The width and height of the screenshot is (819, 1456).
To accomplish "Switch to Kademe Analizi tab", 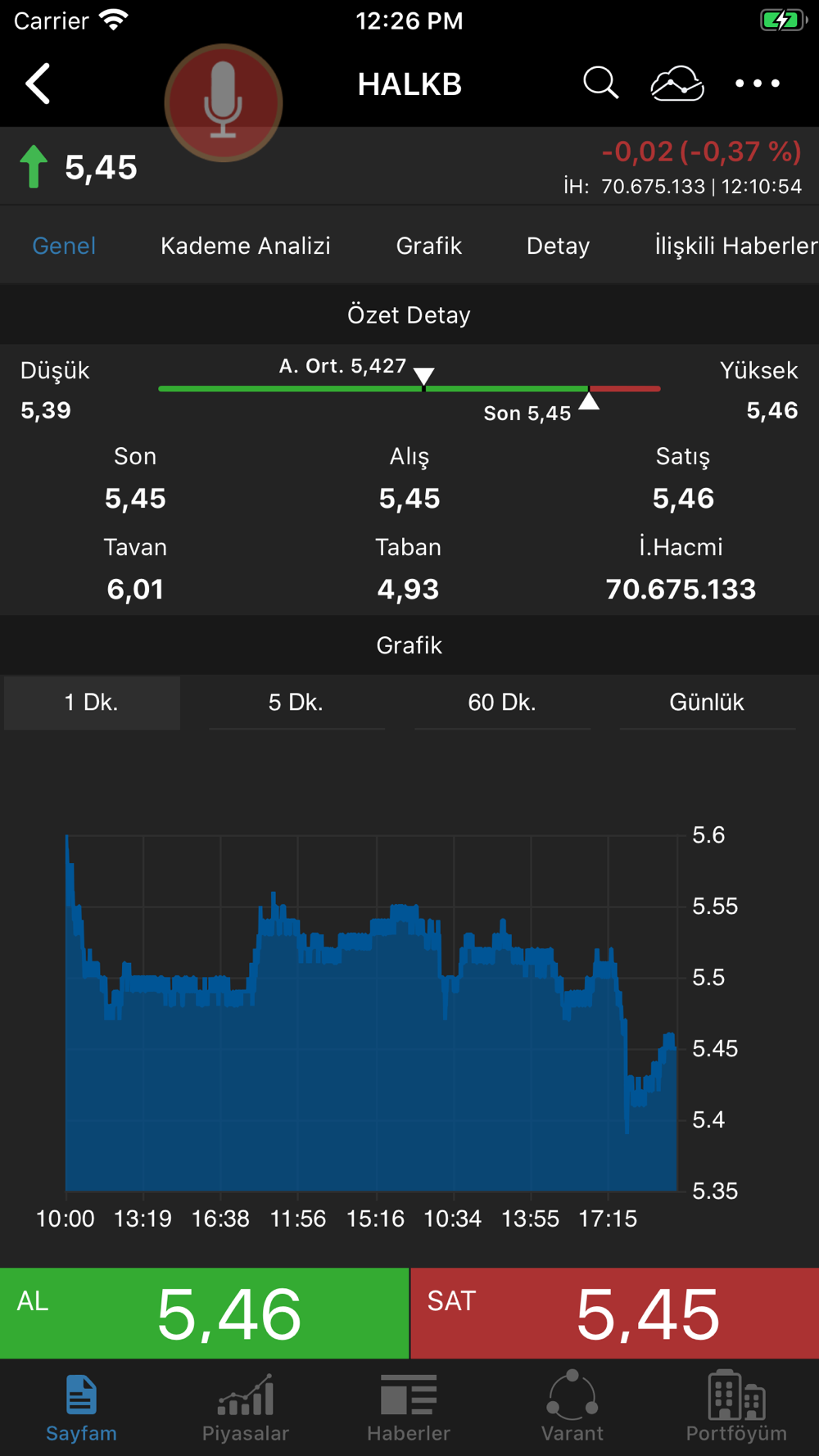I will (x=246, y=246).
